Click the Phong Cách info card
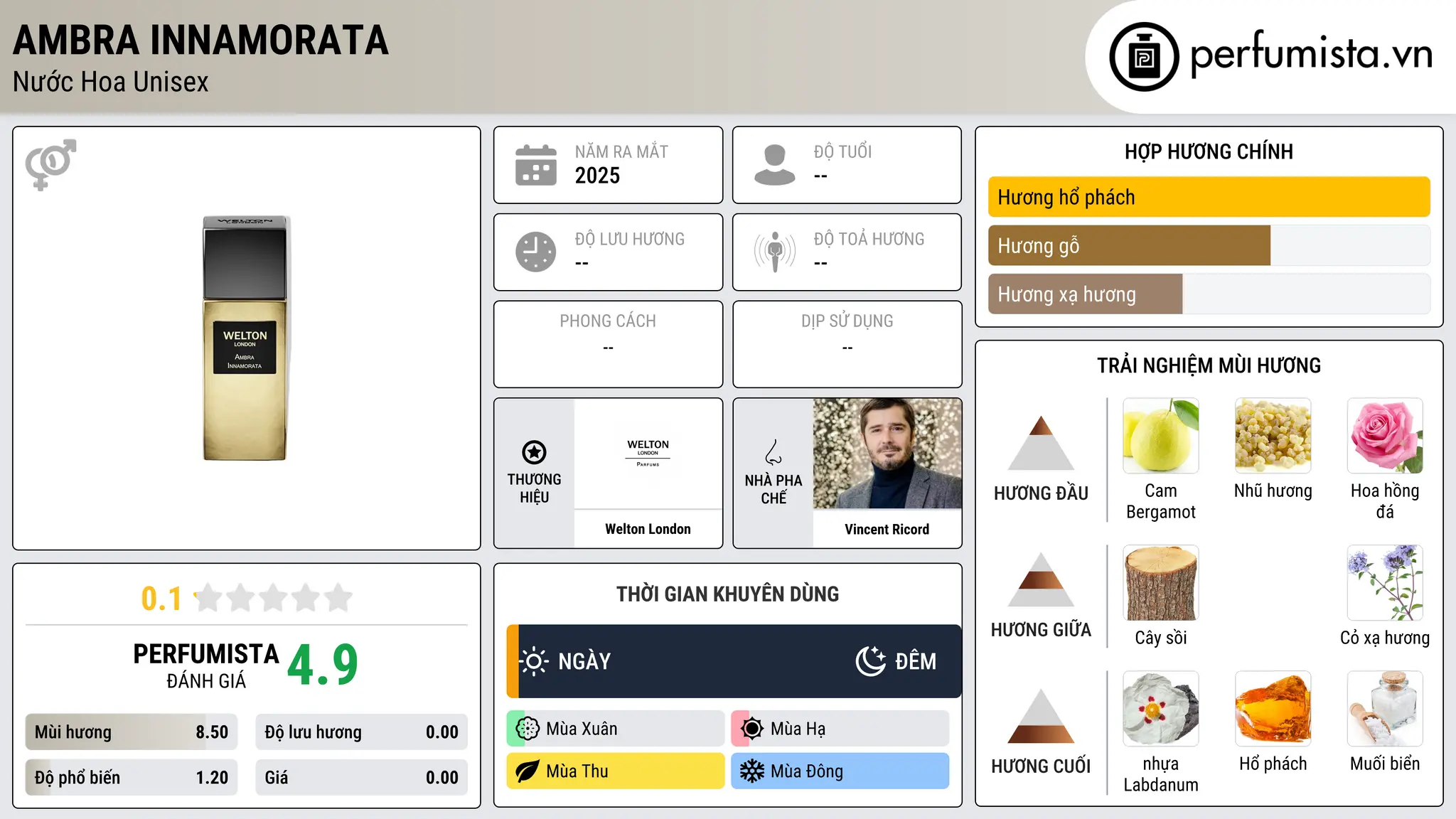Viewport: 1456px width, 819px height. (x=608, y=344)
